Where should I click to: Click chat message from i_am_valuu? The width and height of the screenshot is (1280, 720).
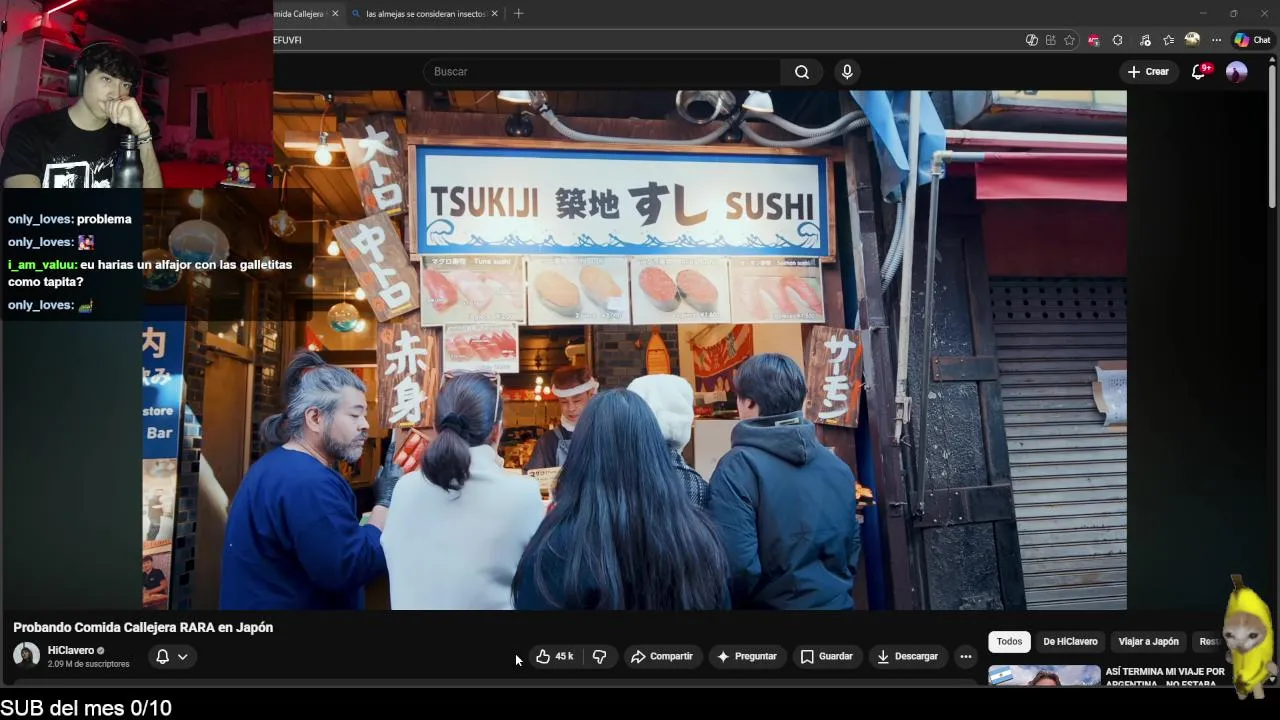pyautogui.click(x=150, y=273)
